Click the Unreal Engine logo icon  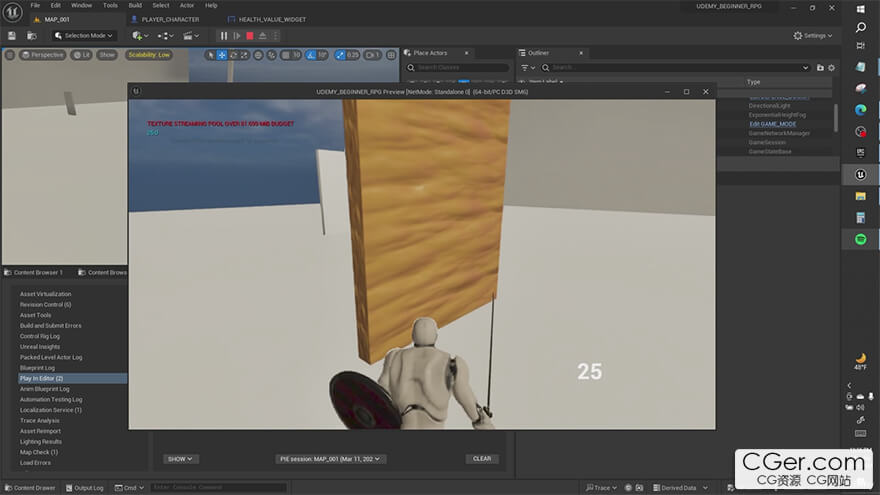pyautogui.click(x=12, y=12)
